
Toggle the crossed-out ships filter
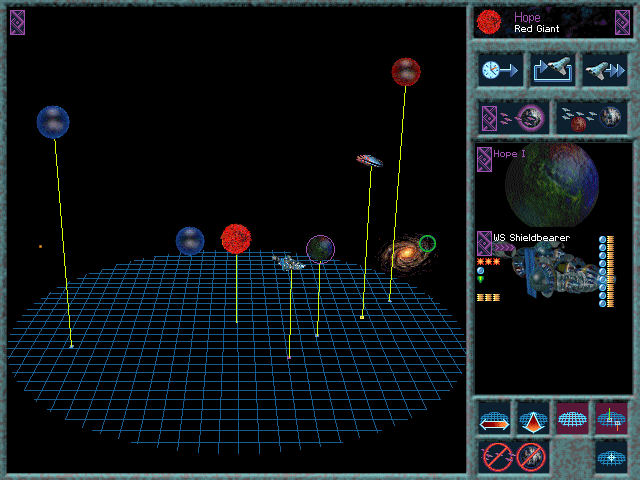496,457
